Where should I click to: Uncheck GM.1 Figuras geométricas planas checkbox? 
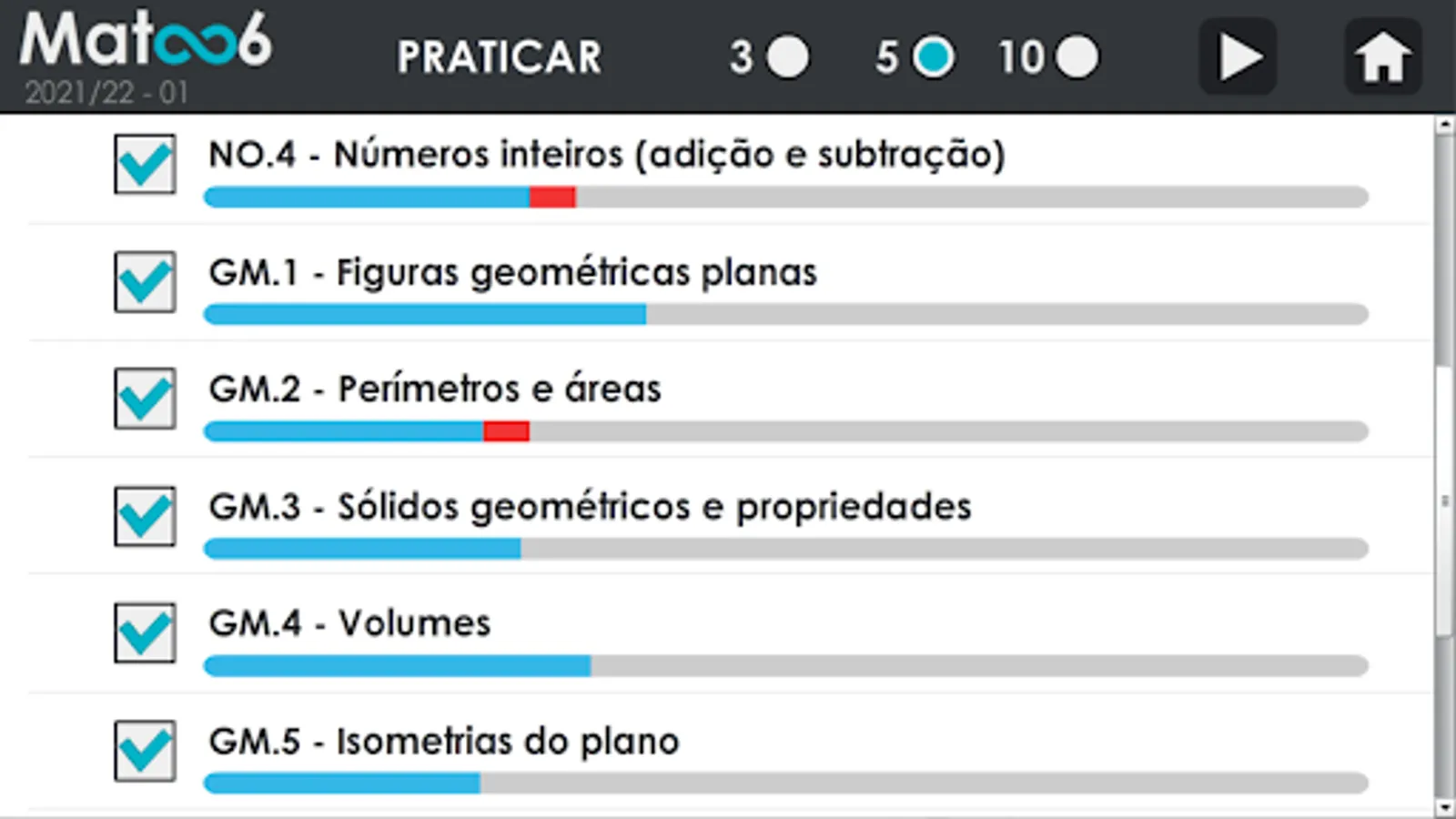click(145, 282)
